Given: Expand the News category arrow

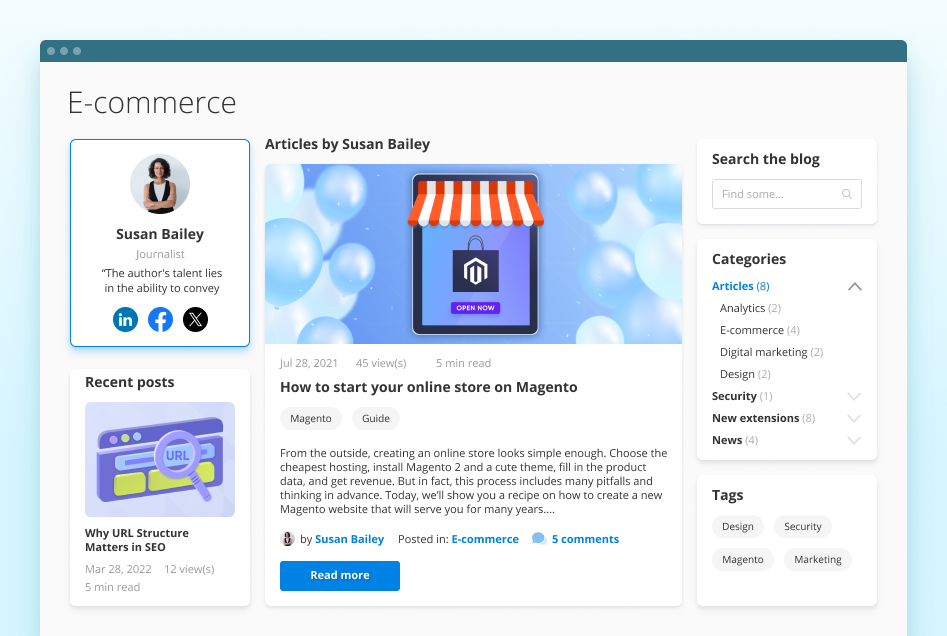Looking at the screenshot, I should (x=854, y=441).
